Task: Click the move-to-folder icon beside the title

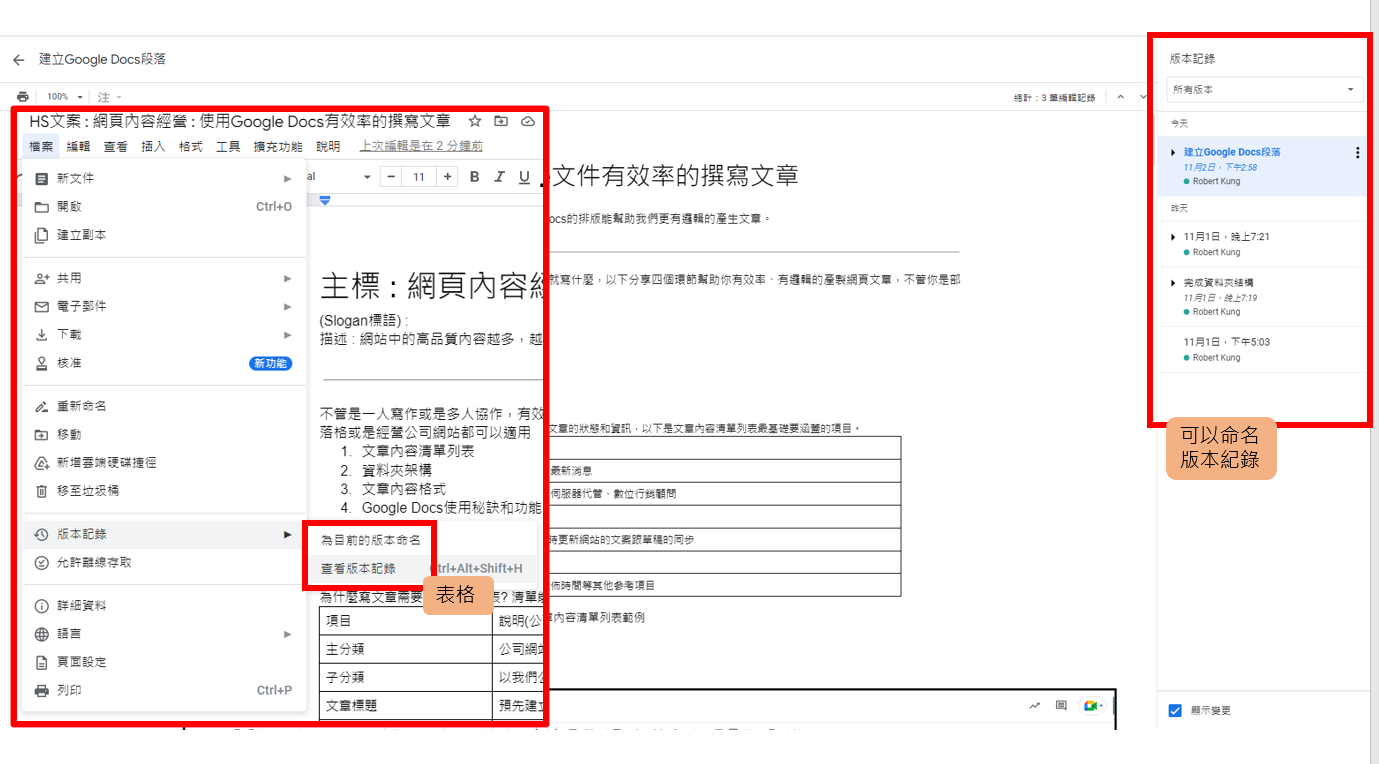Action: coord(501,121)
